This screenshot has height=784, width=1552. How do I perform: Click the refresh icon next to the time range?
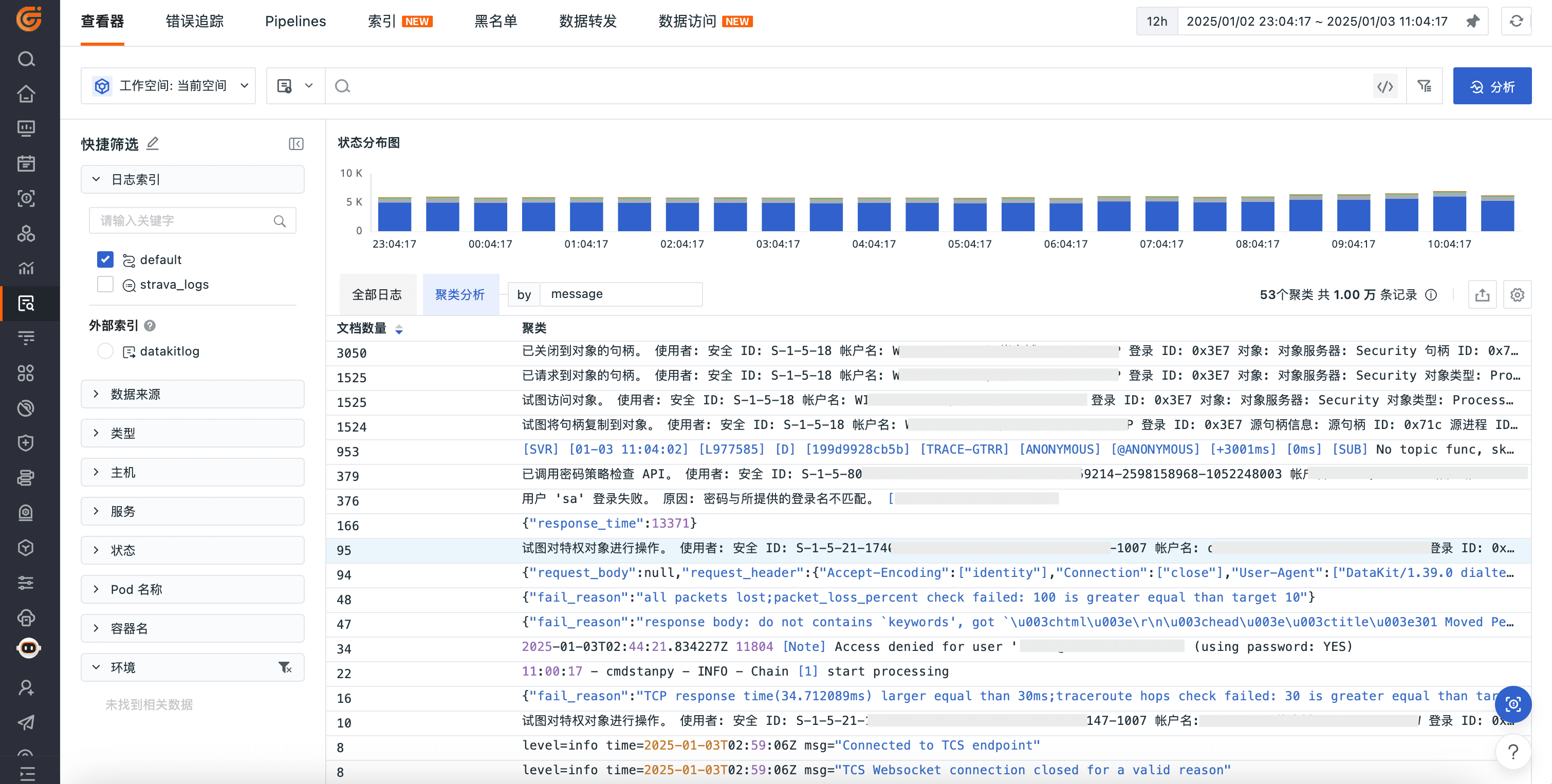pos(1516,22)
